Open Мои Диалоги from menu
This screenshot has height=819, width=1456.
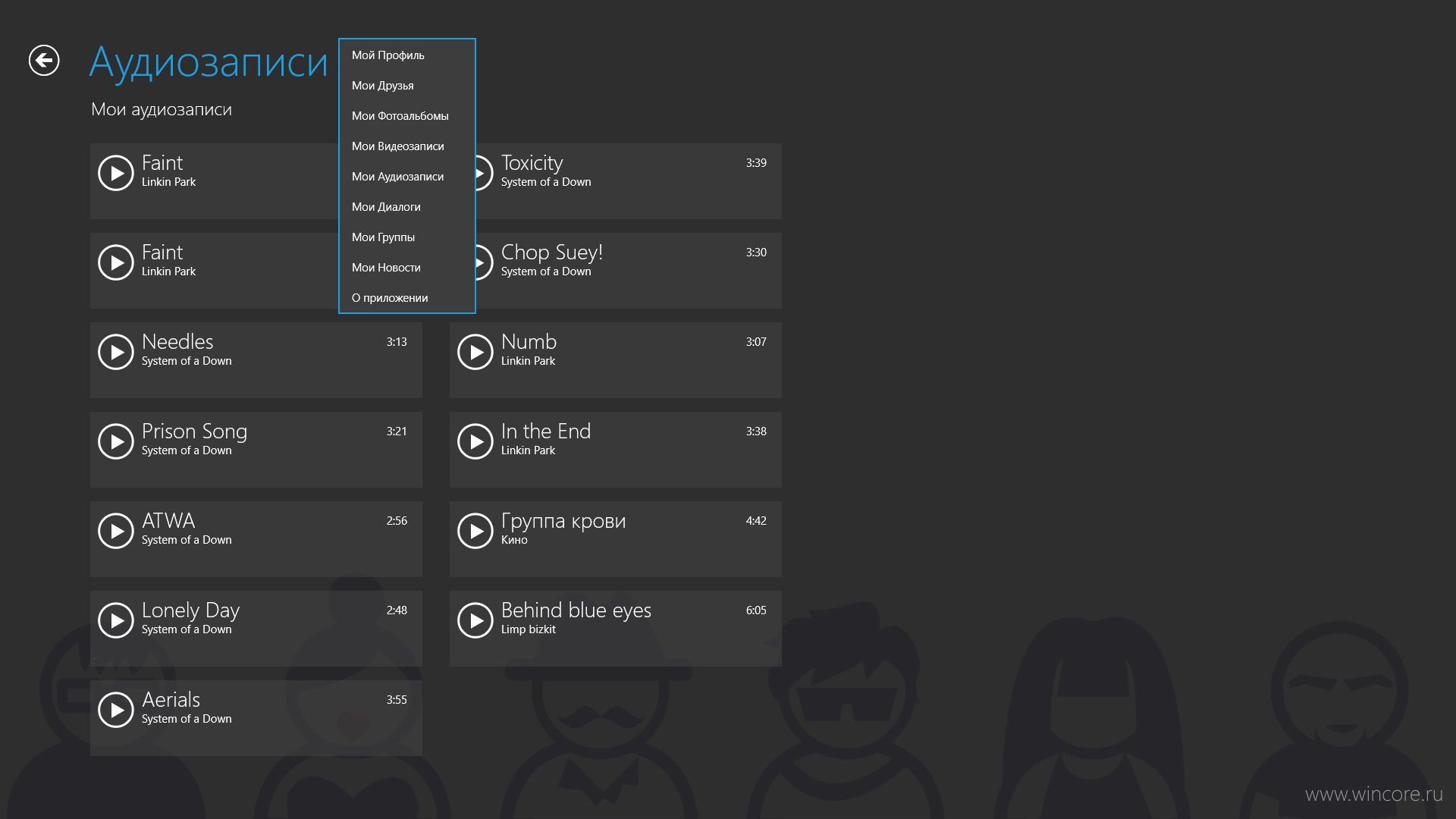point(407,207)
